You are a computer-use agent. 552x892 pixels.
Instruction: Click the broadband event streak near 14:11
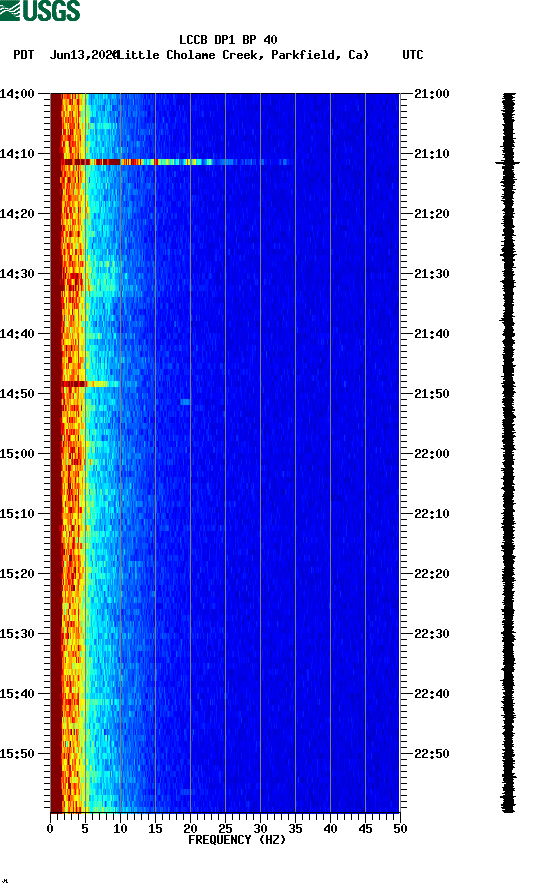[x=176, y=162]
